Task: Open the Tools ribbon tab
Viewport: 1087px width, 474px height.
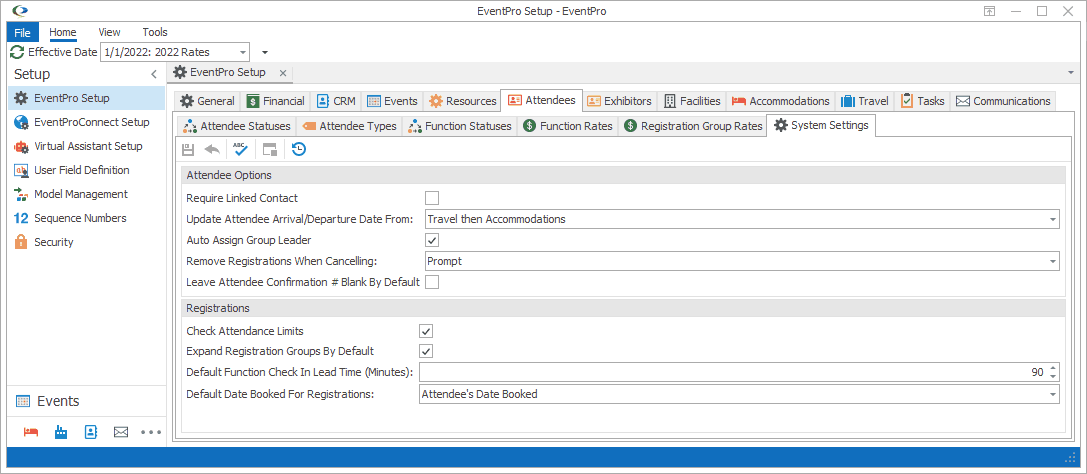Action: pyautogui.click(x=155, y=32)
